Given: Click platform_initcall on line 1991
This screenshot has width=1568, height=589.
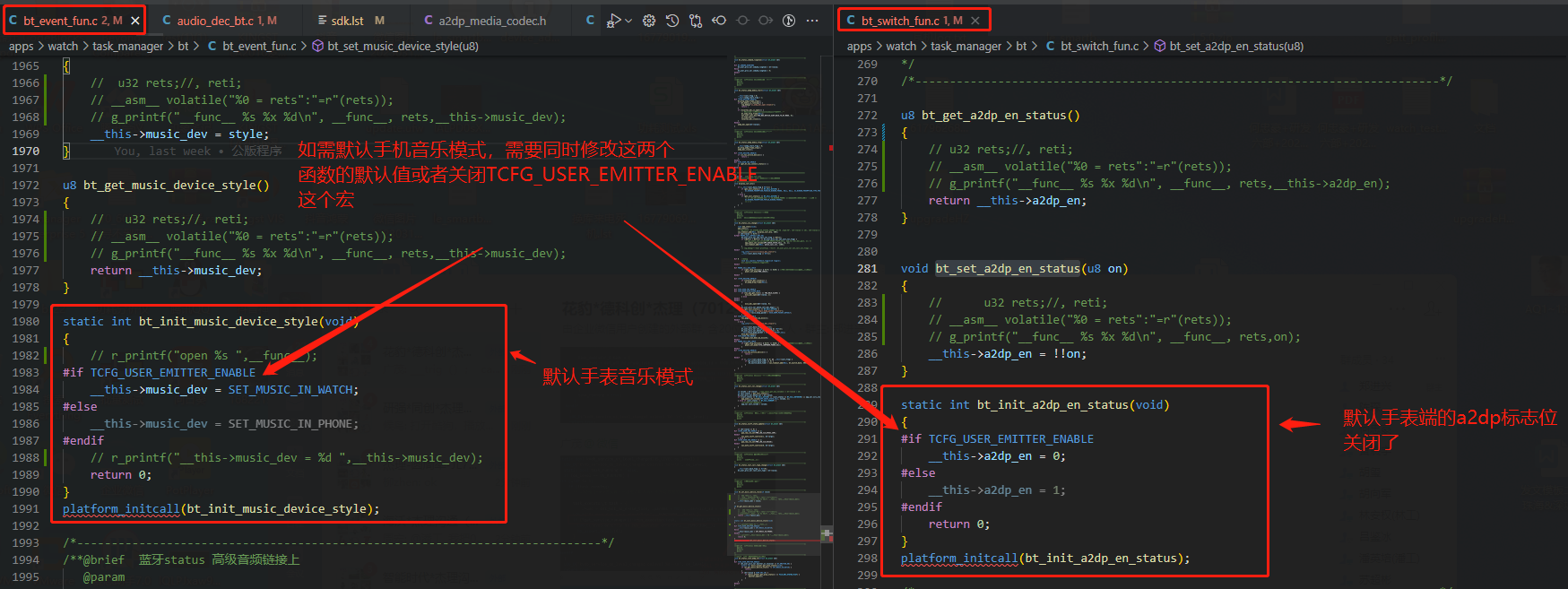Looking at the screenshot, I should tap(121, 509).
